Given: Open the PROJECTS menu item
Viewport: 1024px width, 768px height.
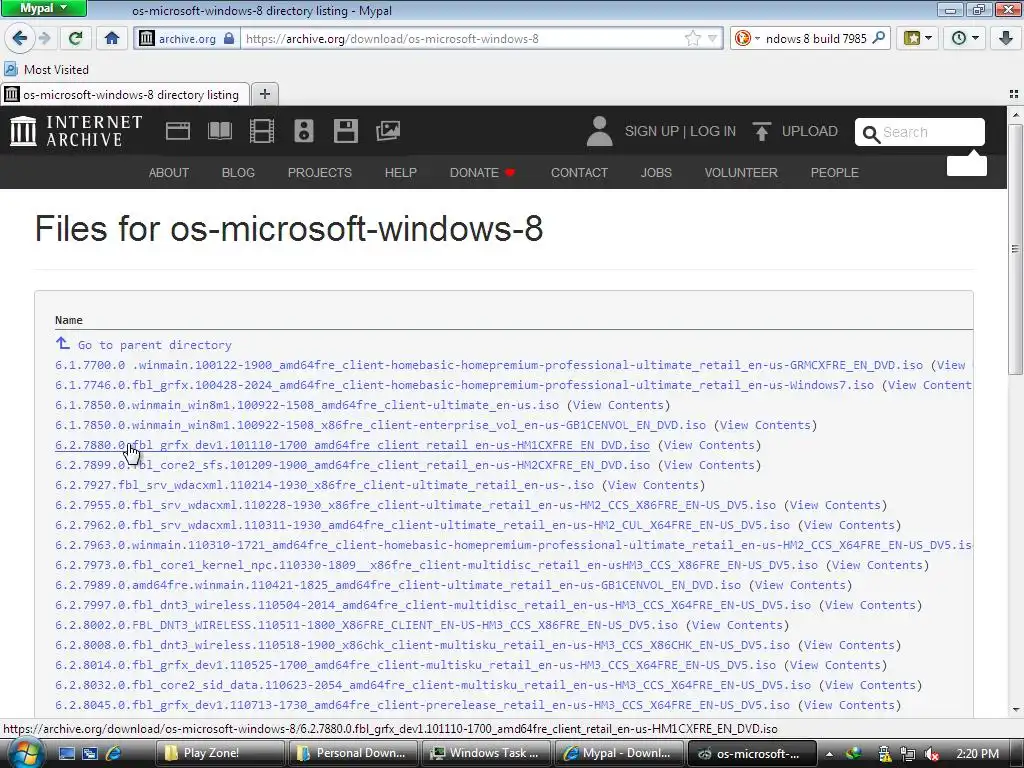Looking at the screenshot, I should point(319,172).
